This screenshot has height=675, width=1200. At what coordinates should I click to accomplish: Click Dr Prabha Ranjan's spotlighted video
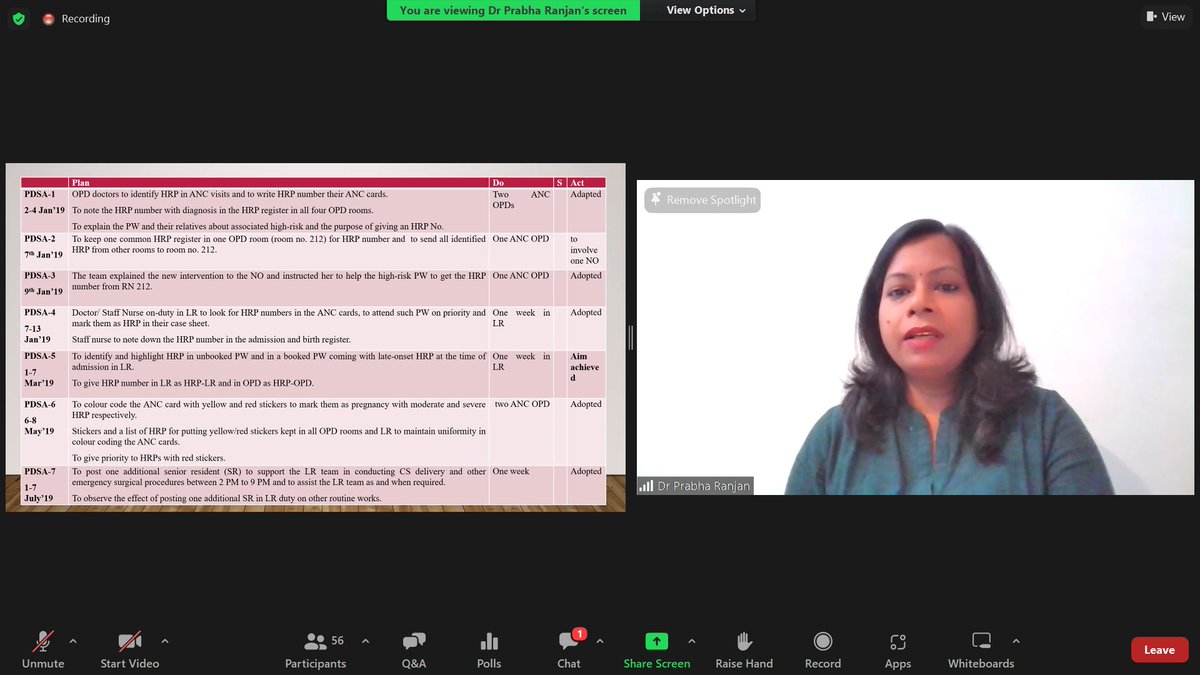(915, 337)
